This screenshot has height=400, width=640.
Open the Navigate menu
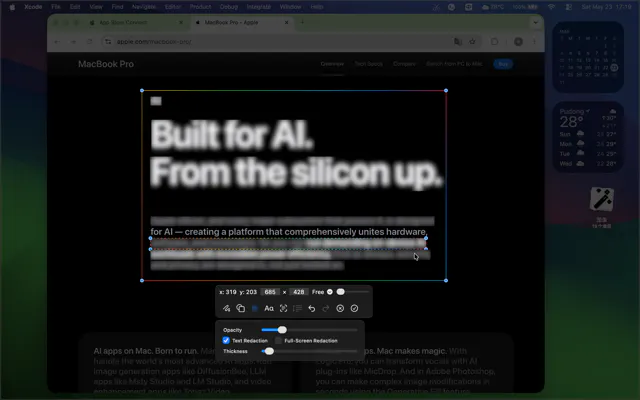144,7
